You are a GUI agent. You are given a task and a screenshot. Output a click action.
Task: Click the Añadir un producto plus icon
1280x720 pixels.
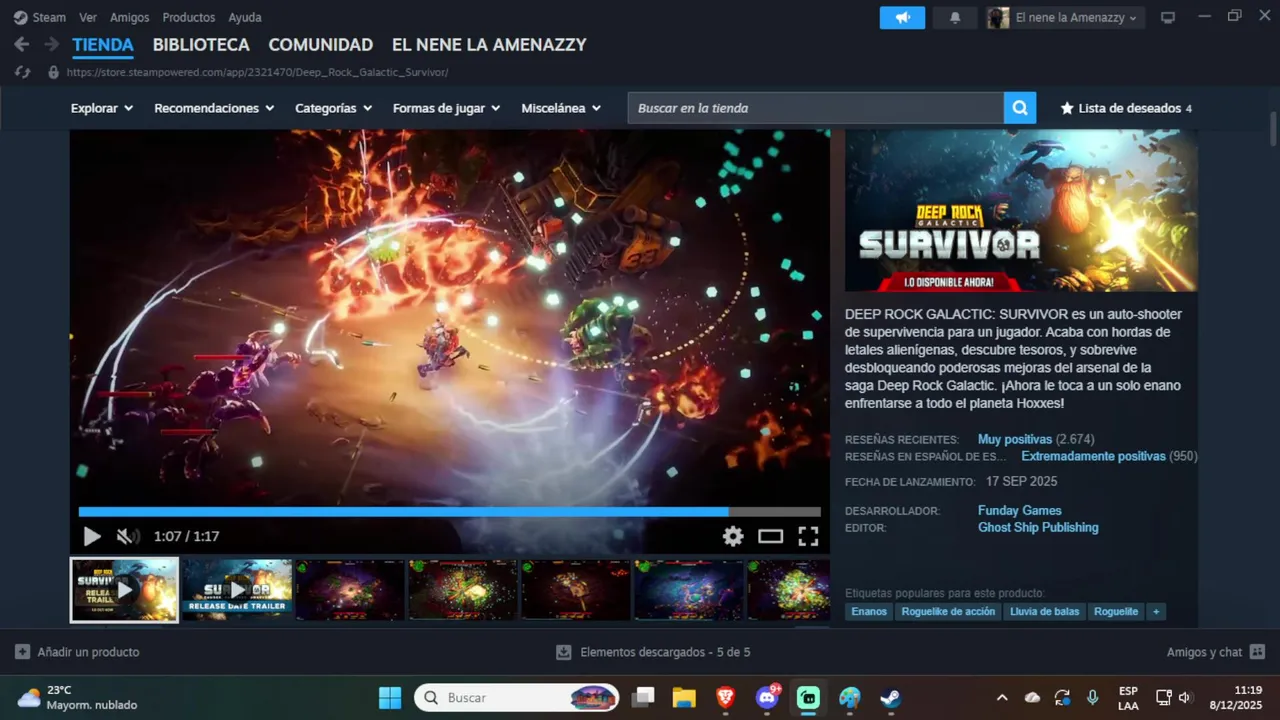coord(22,652)
